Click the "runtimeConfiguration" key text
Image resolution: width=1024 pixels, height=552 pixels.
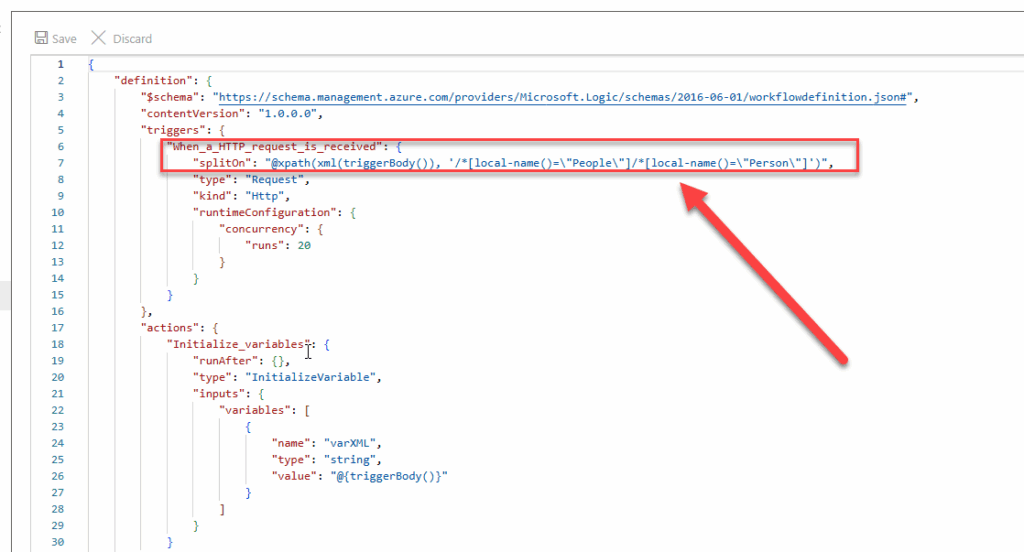click(264, 212)
